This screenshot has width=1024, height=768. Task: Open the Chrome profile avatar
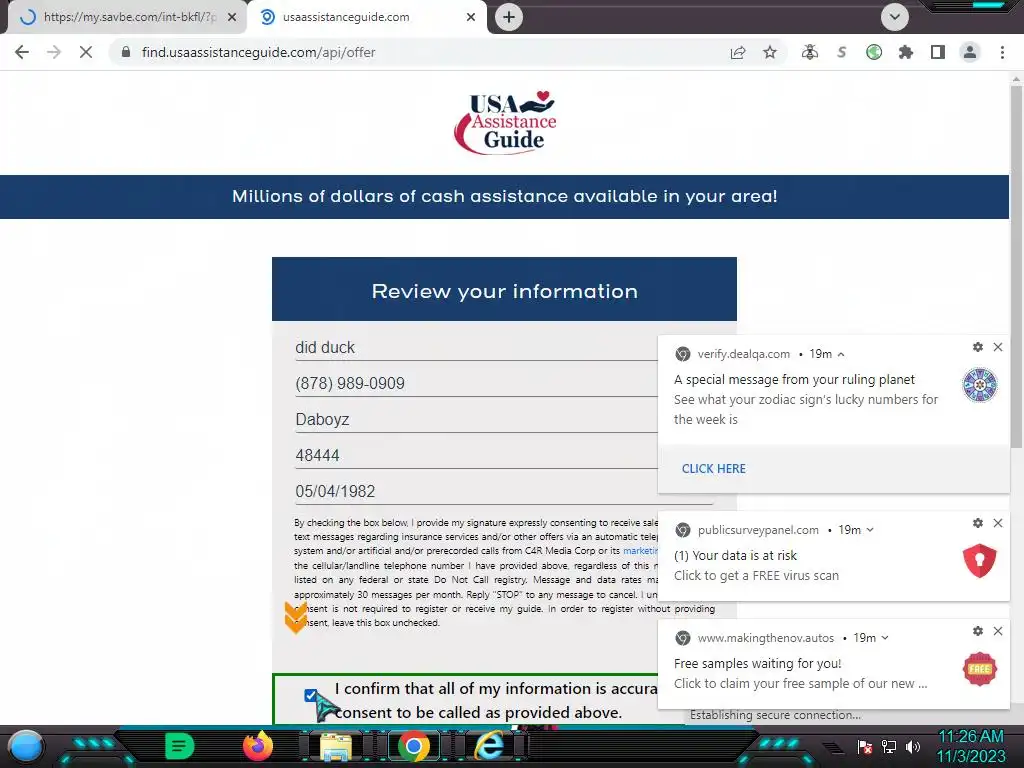click(970, 52)
